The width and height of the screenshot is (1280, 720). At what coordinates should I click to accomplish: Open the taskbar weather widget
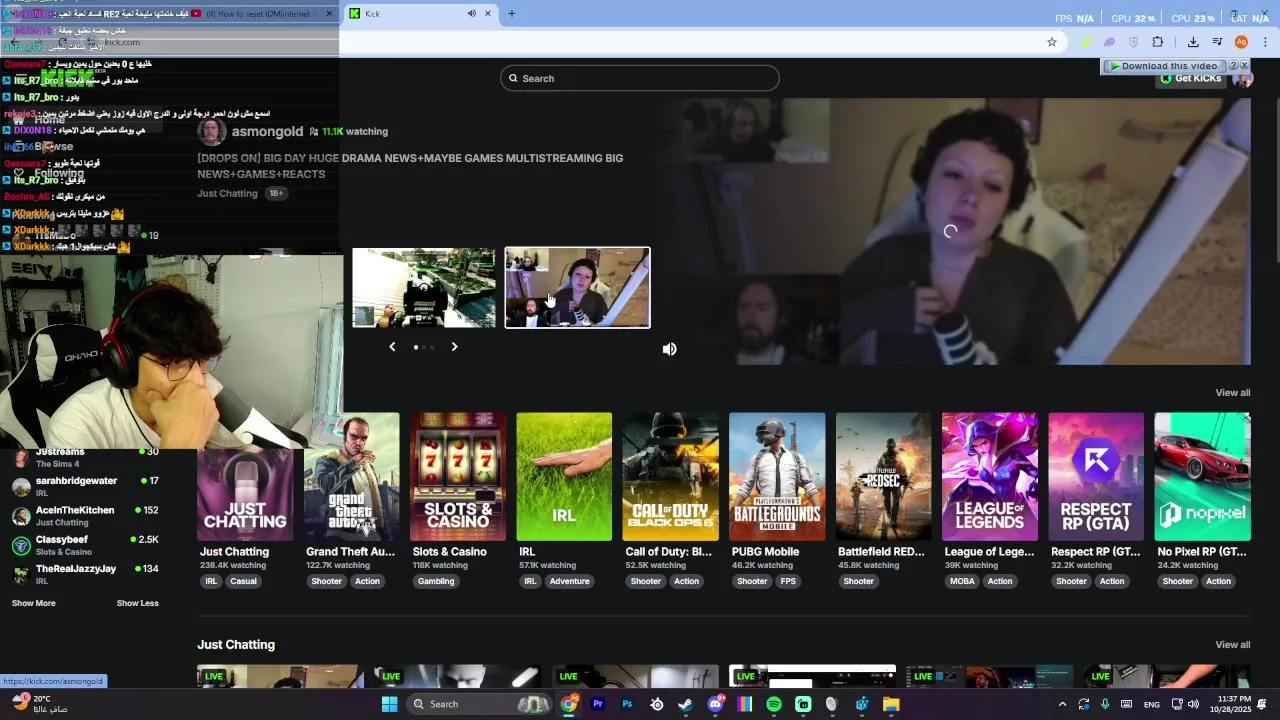pyautogui.click(x=38, y=704)
